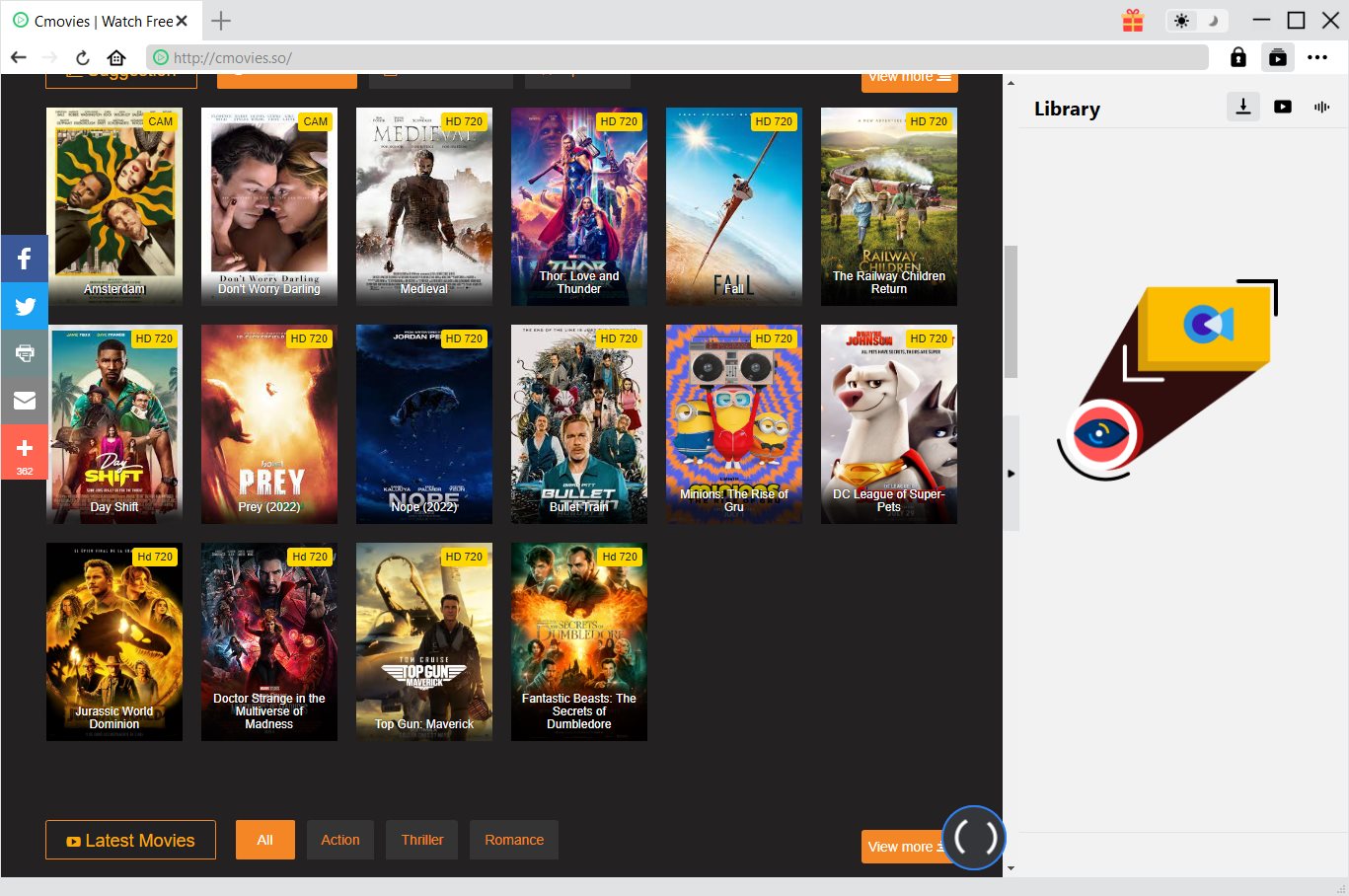Click the gift box promotion icon
Image resolution: width=1349 pixels, height=896 pixels.
[1132, 20]
